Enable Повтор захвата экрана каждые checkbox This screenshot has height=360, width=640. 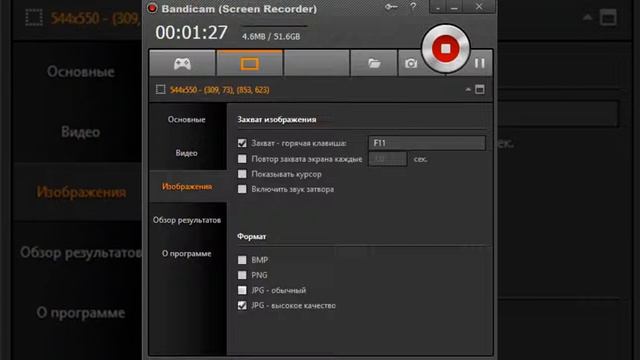coord(242,159)
